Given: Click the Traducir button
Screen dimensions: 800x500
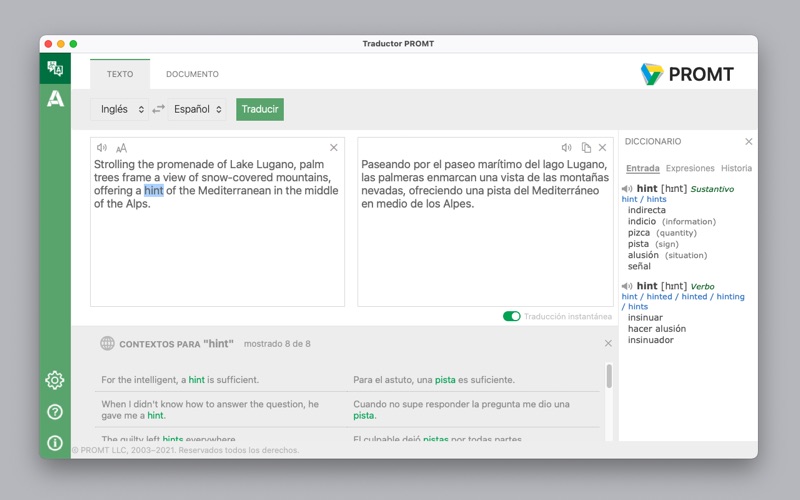Looking at the screenshot, I should point(260,109).
